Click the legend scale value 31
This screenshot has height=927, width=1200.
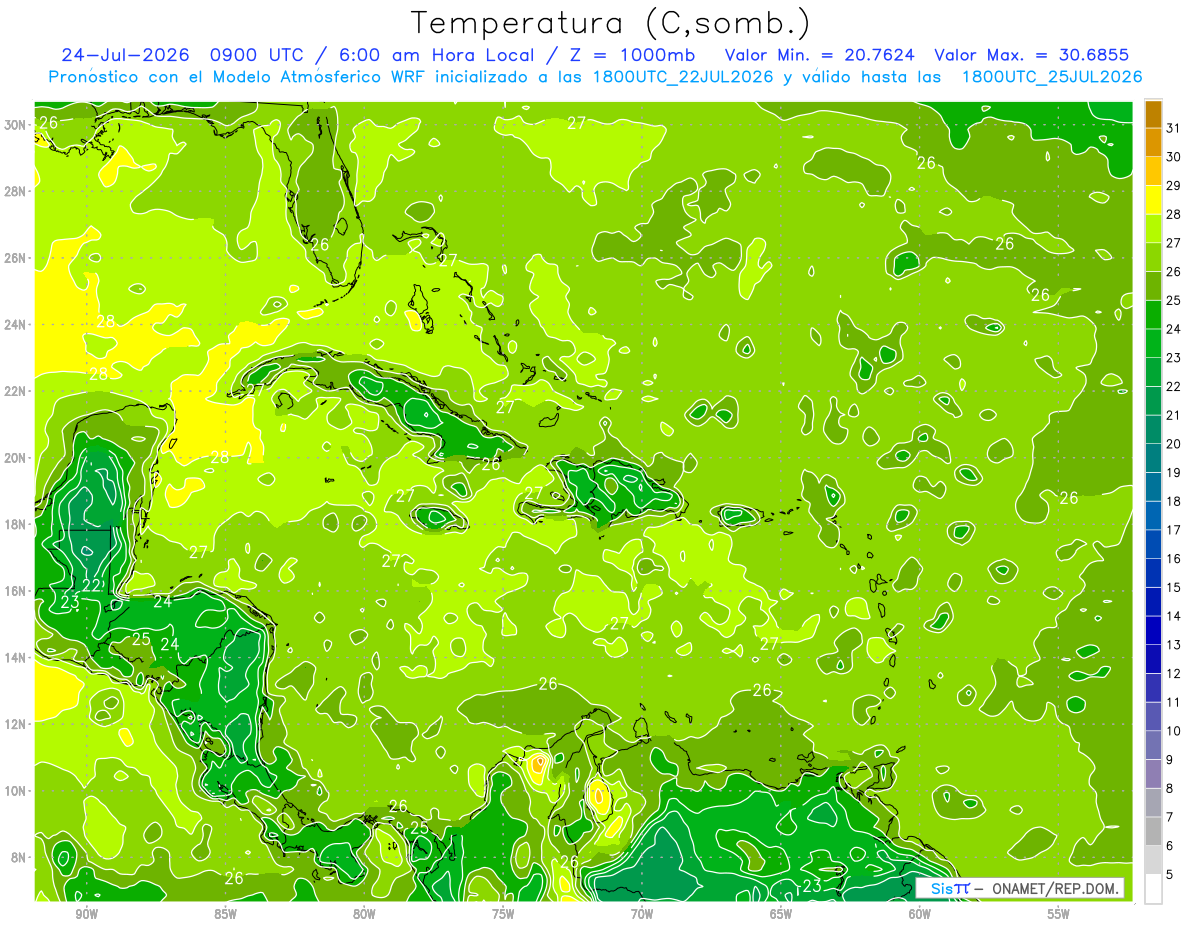(1174, 128)
